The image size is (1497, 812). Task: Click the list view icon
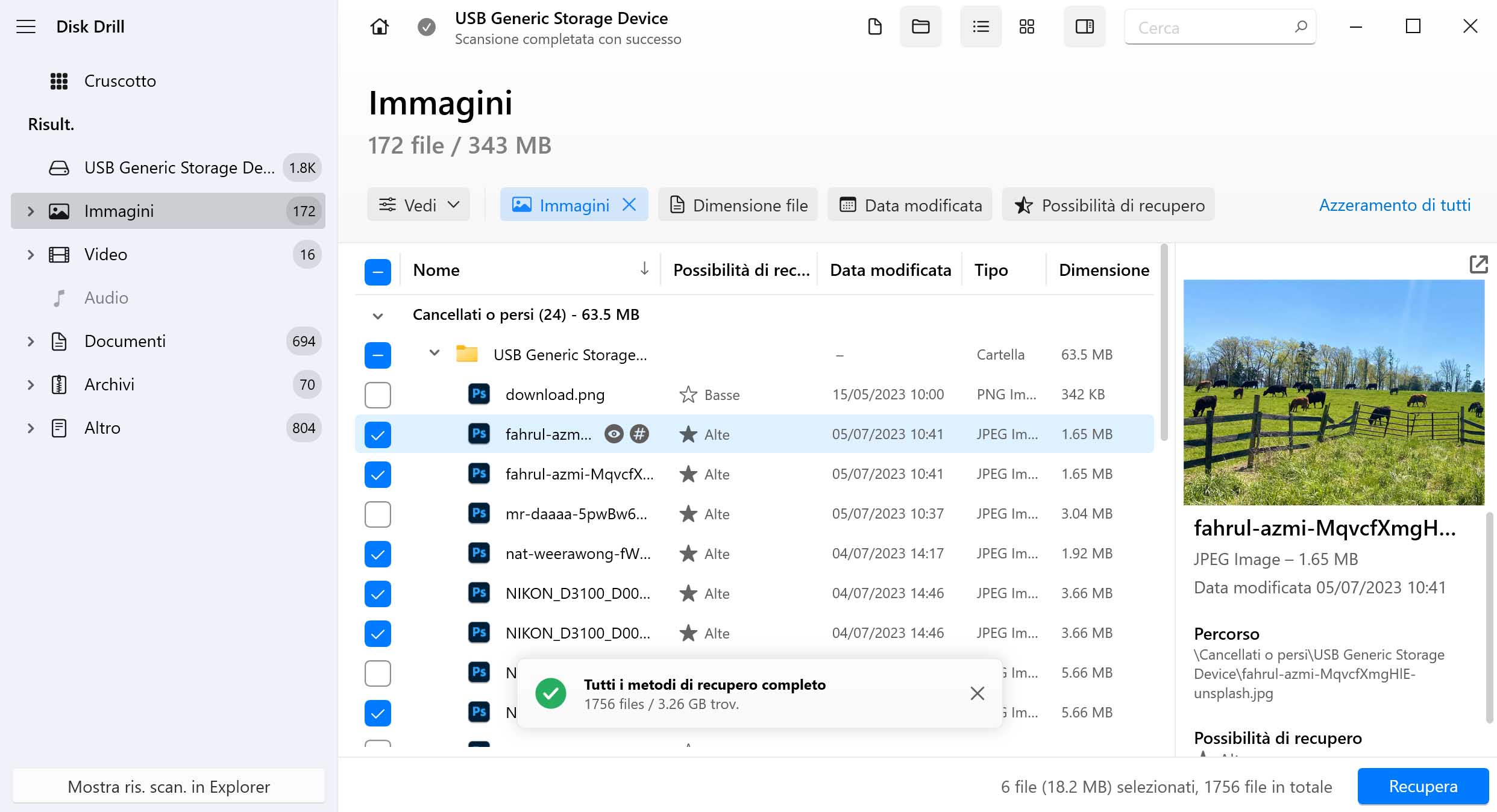979,27
